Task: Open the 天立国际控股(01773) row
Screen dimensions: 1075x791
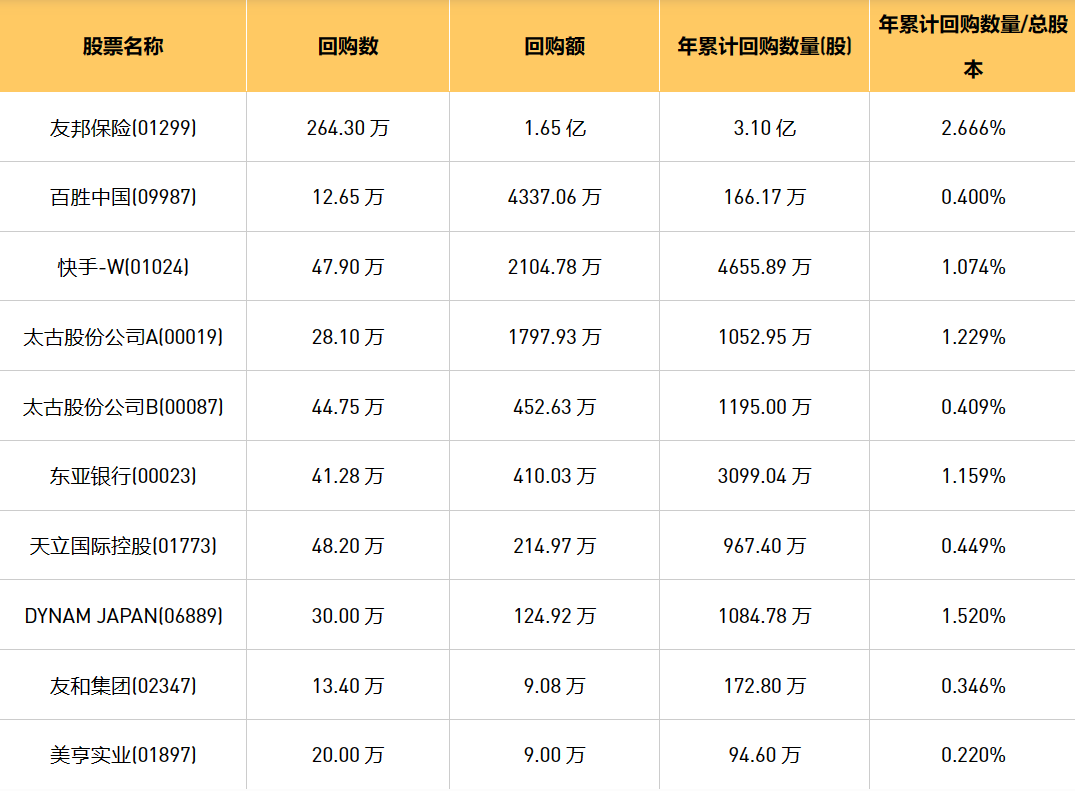Action: tap(123, 546)
